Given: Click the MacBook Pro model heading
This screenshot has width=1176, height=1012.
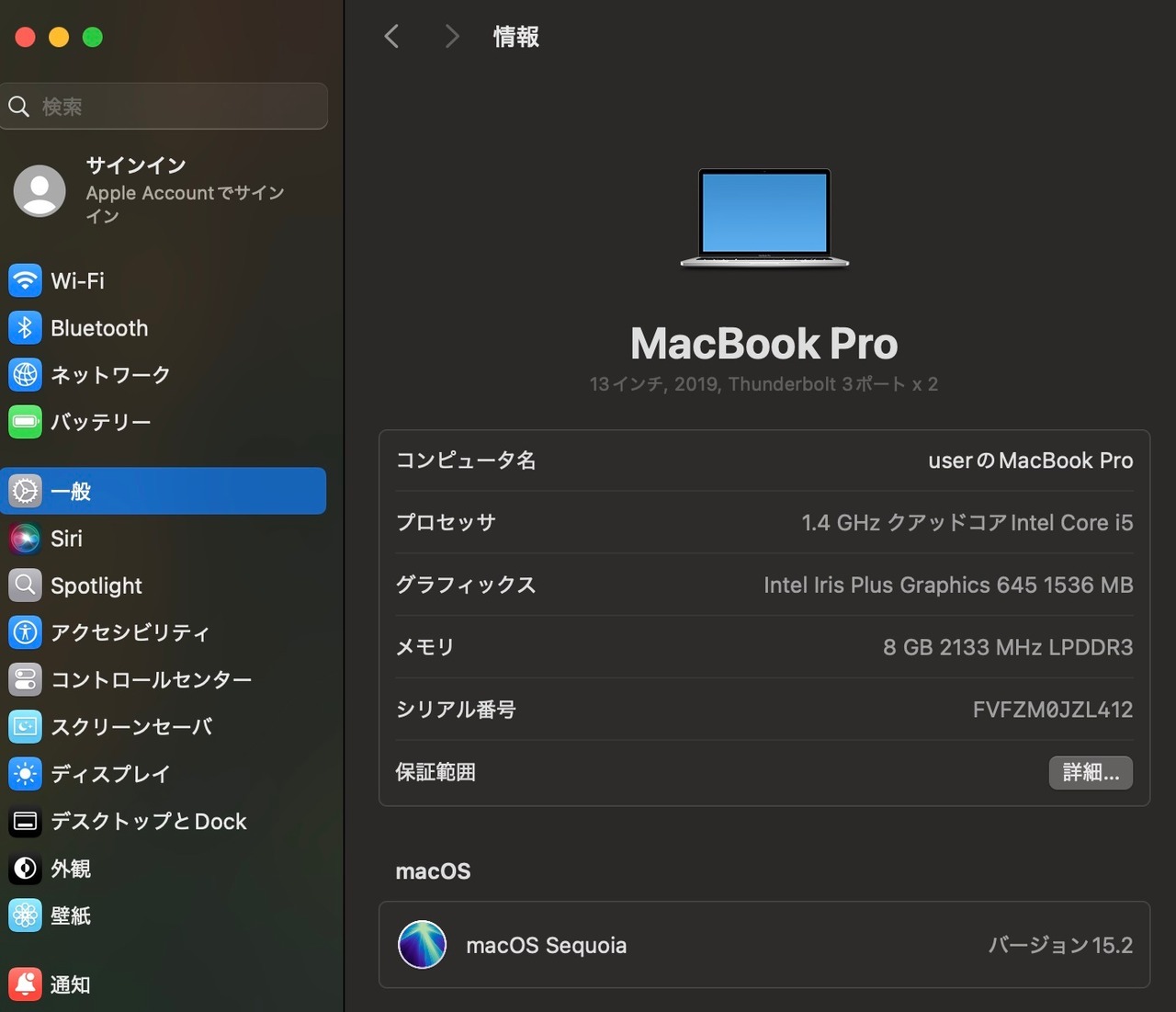Looking at the screenshot, I should click(764, 344).
